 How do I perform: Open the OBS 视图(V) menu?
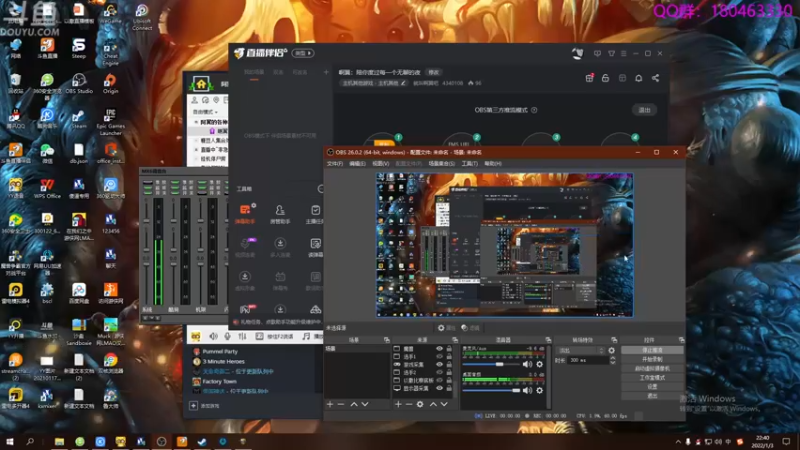click(x=381, y=164)
